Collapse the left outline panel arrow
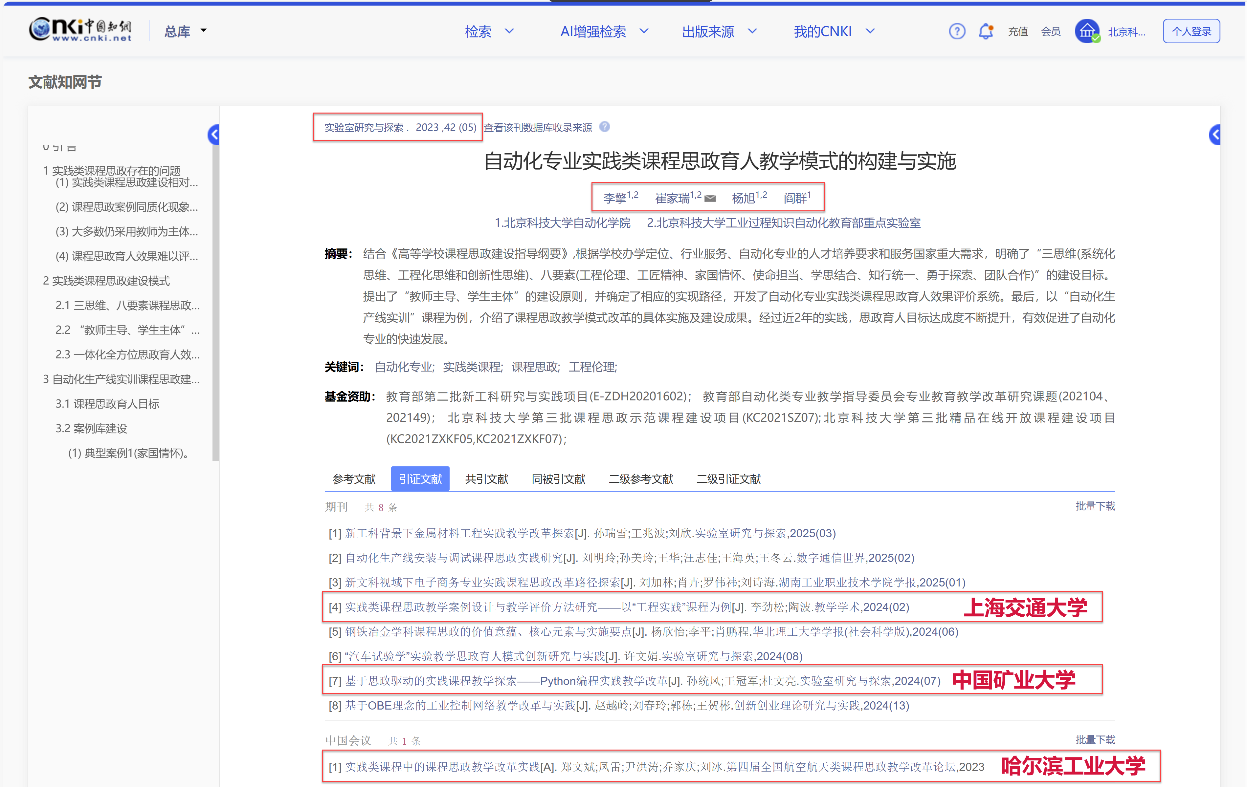This screenshot has width=1247, height=787. pyautogui.click(x=214, y=135)
